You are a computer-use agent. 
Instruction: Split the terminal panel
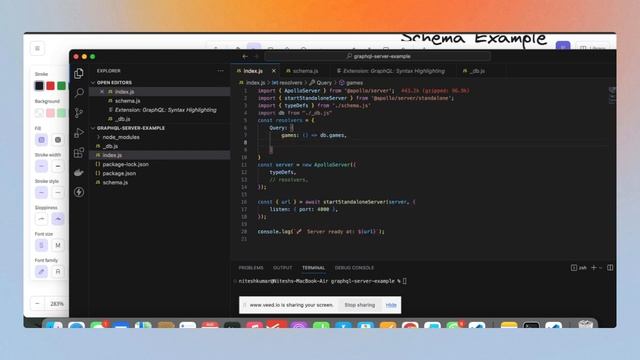(610, 268)
